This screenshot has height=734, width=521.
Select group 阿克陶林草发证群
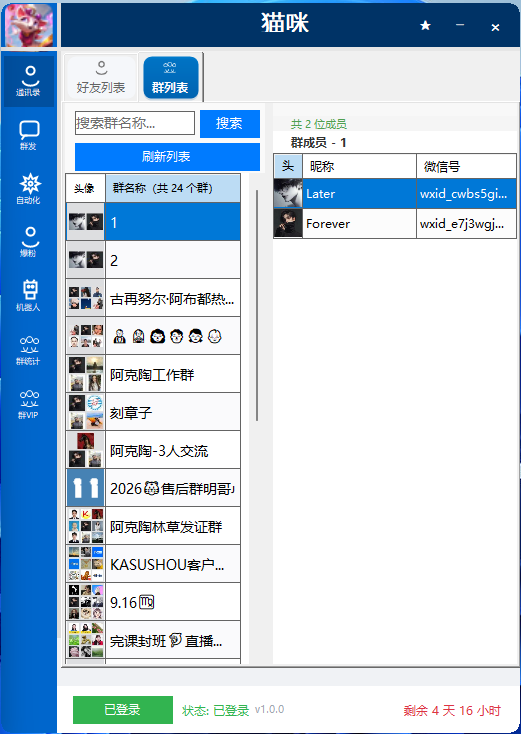pyautogui.click(x=173, y=526)
